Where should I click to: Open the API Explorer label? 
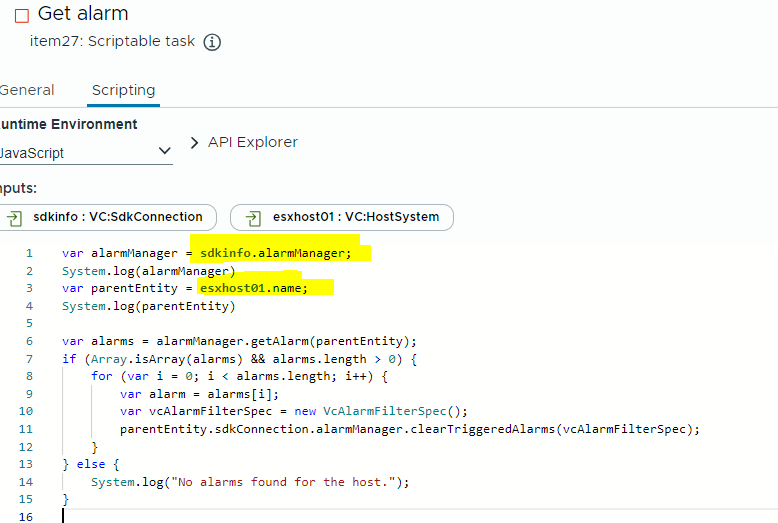click(x=253, y=142)
